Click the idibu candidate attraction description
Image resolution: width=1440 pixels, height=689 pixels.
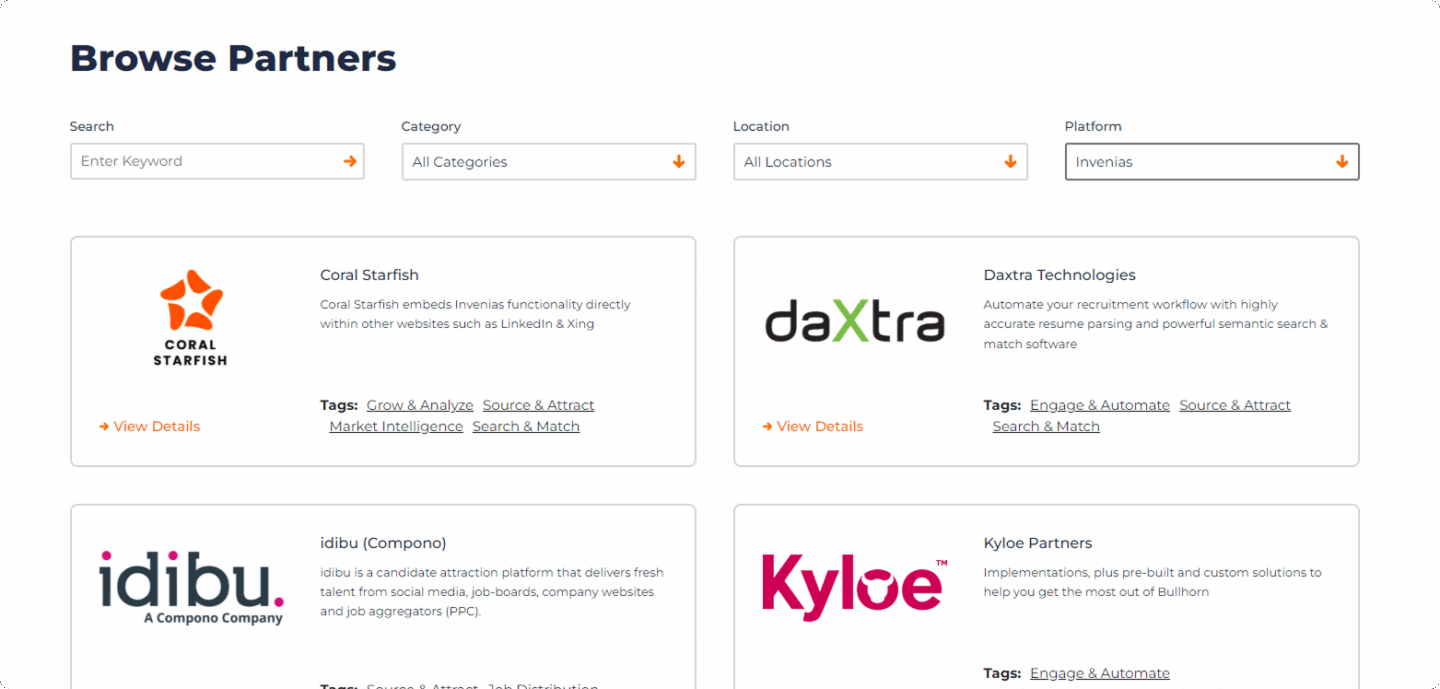(491, 592)
